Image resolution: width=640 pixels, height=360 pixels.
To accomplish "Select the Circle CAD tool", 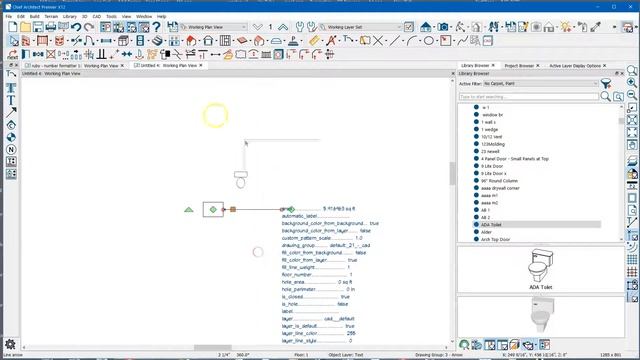I will coord(429,41).
